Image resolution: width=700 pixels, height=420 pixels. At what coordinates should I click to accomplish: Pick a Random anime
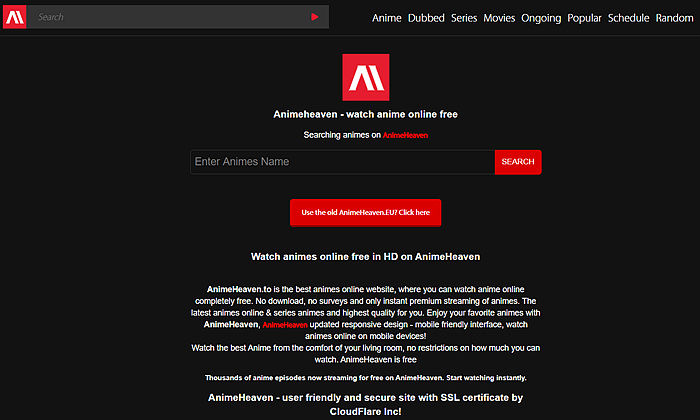675,18
